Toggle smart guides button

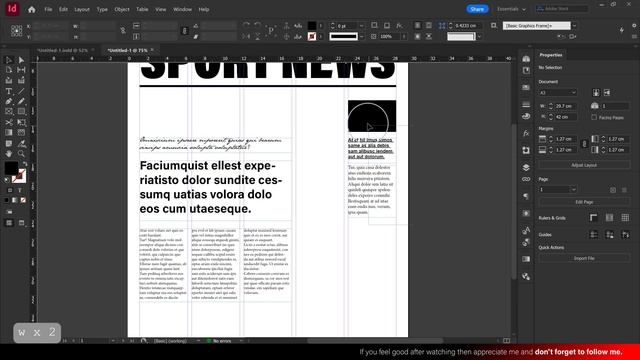click(625, 234)
